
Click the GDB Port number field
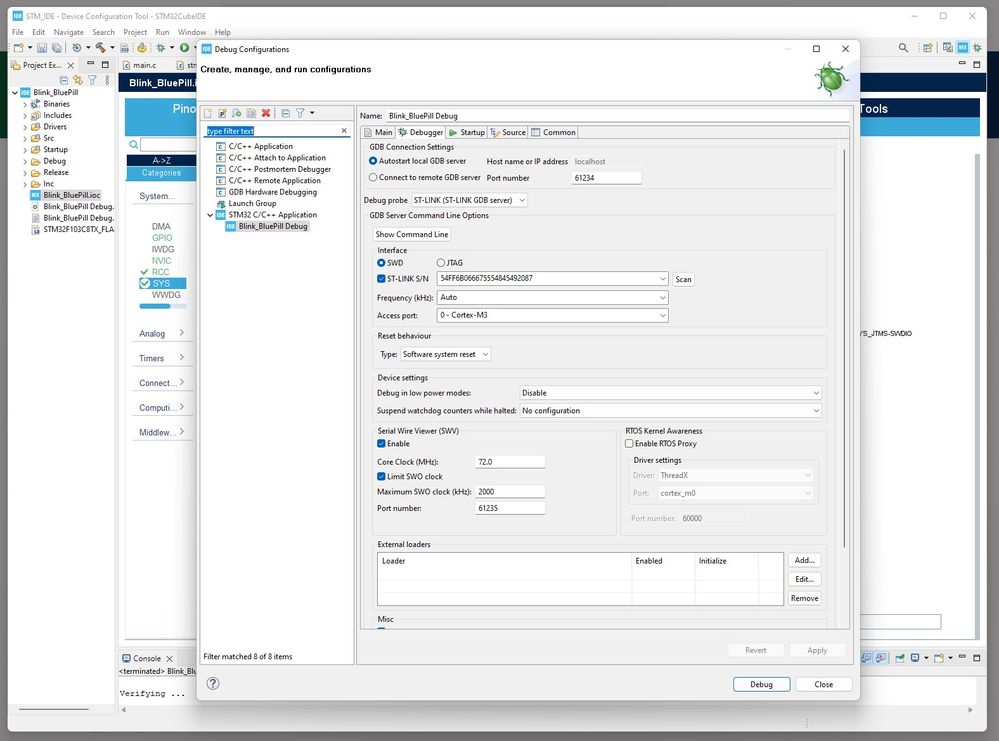606,178
